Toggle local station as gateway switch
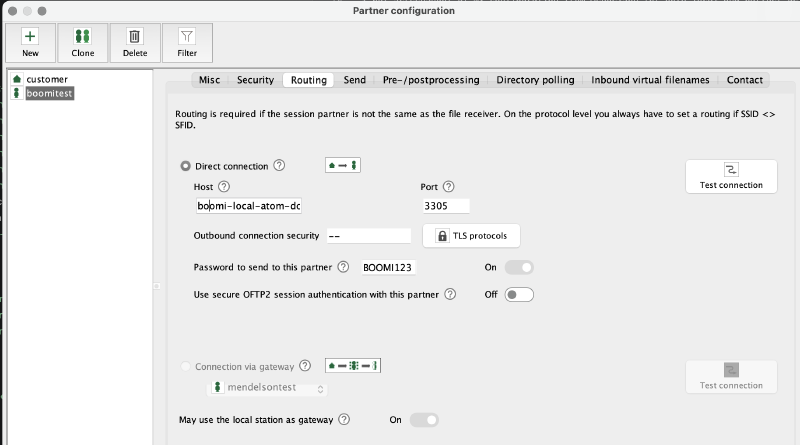800x445 pixels. pyautogui.click(x=424, y=420)
